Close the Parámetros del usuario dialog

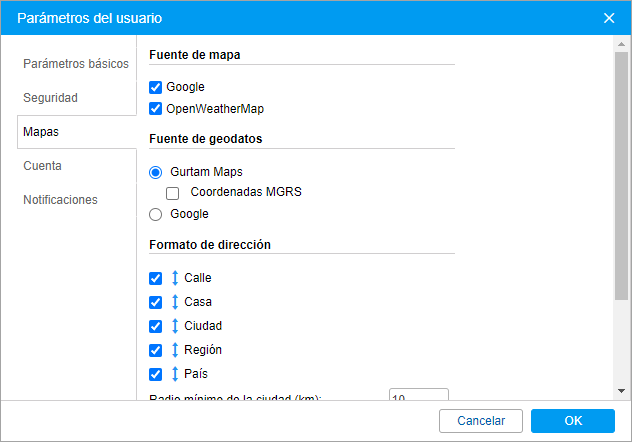(609, 18)
